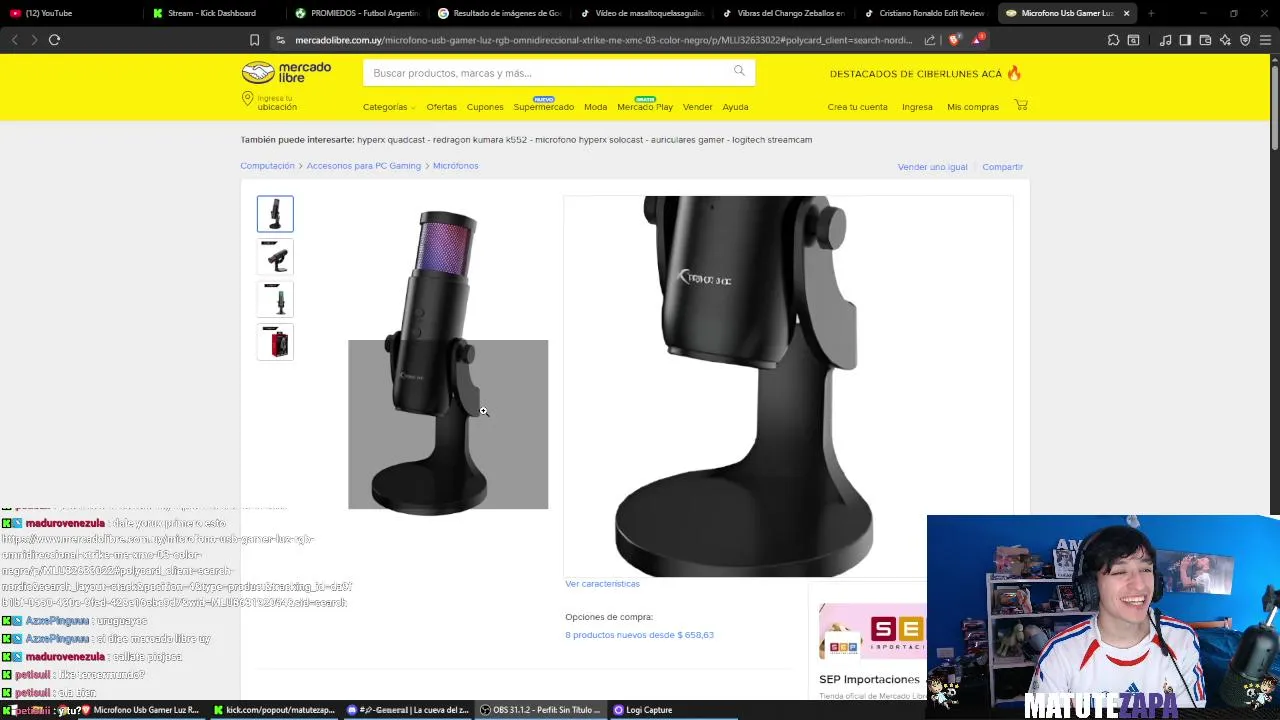Open the shopping cart icon

click(x=1021, y=105)
